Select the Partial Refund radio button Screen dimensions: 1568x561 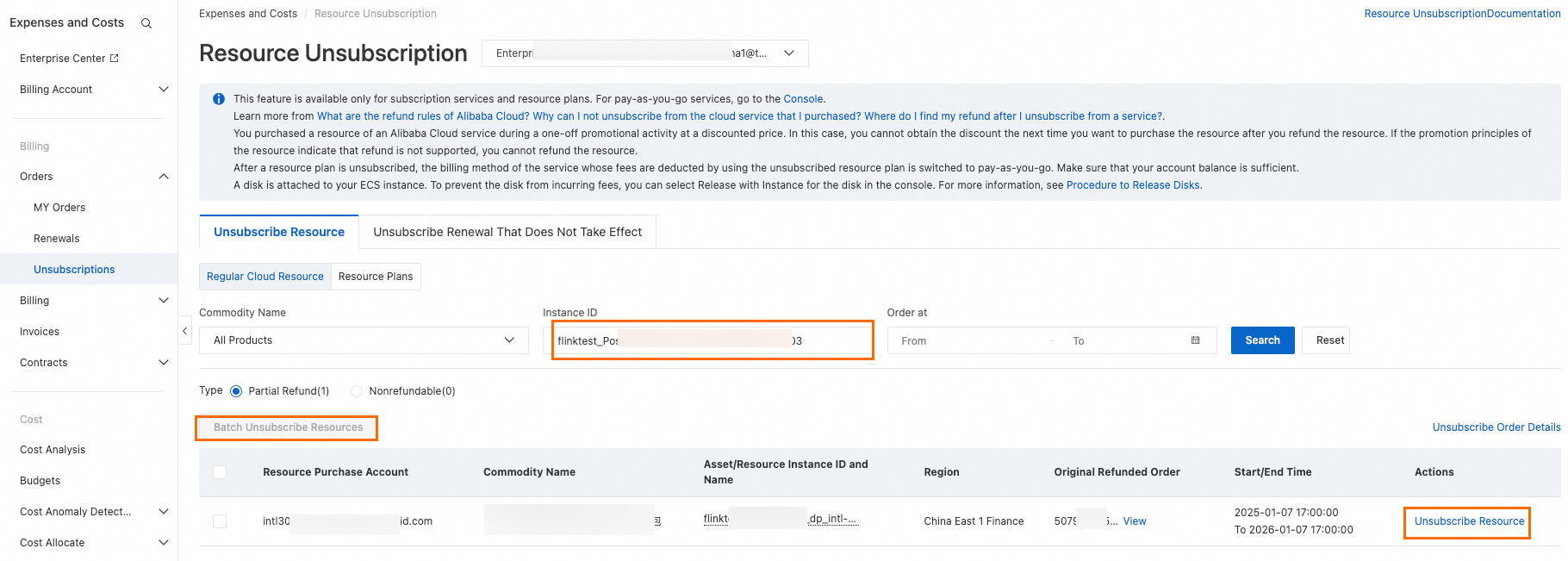click(x=236, y=391)
